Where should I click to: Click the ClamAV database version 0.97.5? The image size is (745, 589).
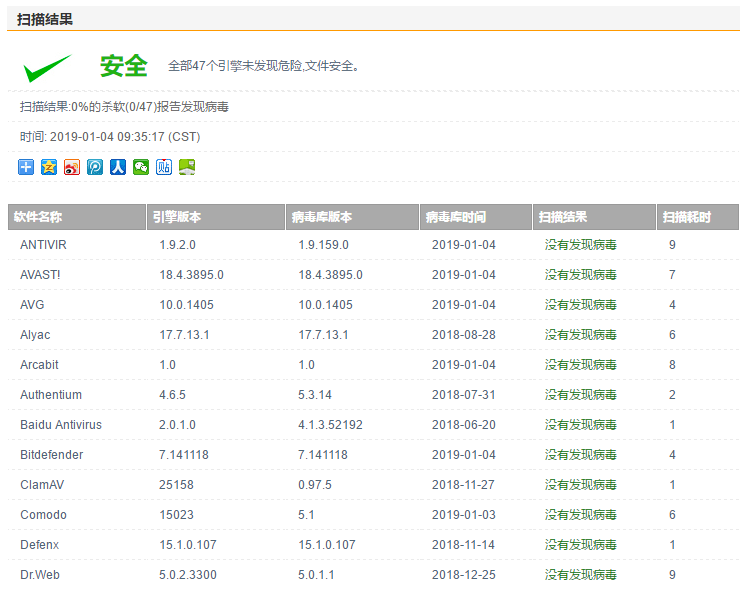pos(315,484)
